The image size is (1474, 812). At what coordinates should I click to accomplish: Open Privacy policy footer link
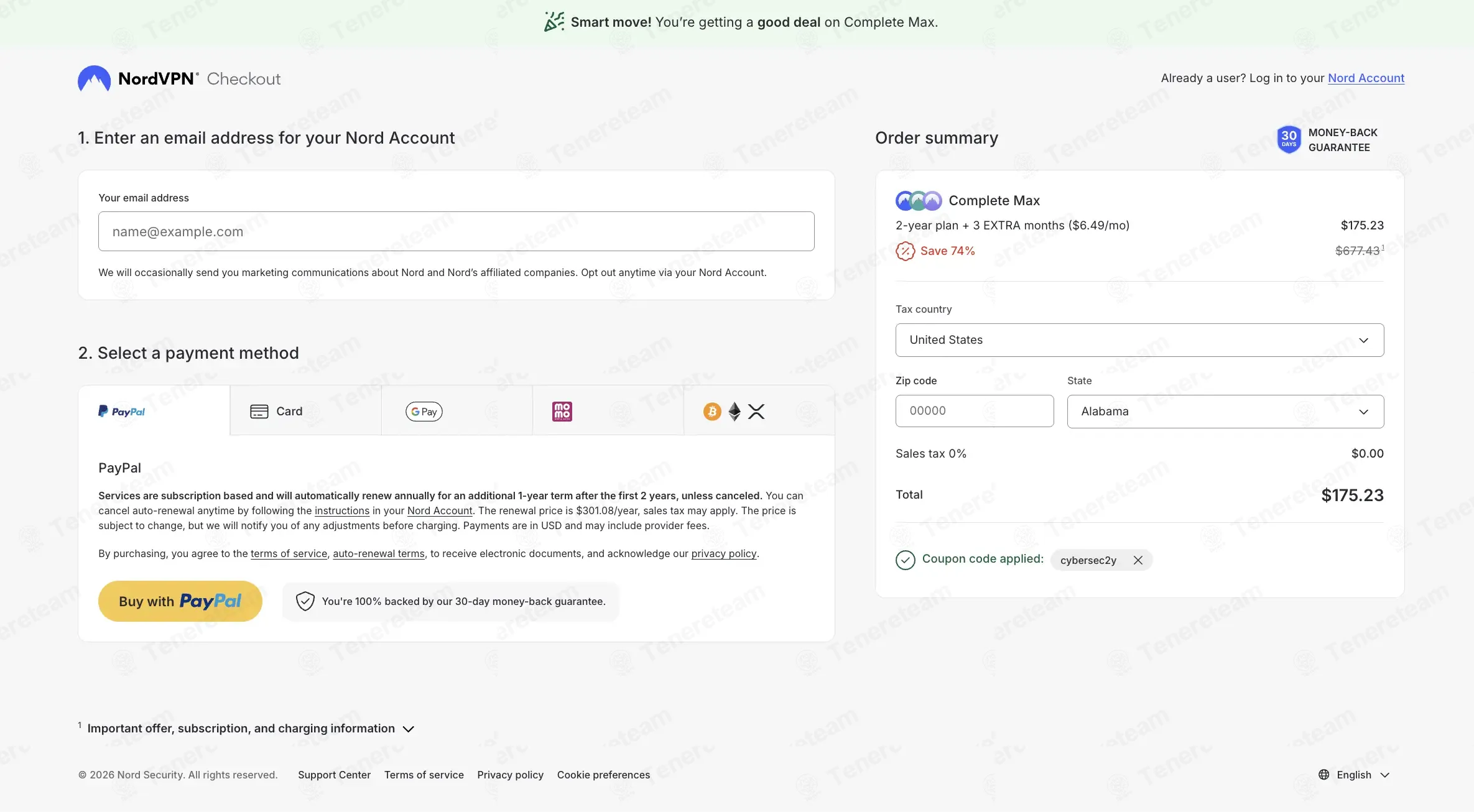[510, 775]
